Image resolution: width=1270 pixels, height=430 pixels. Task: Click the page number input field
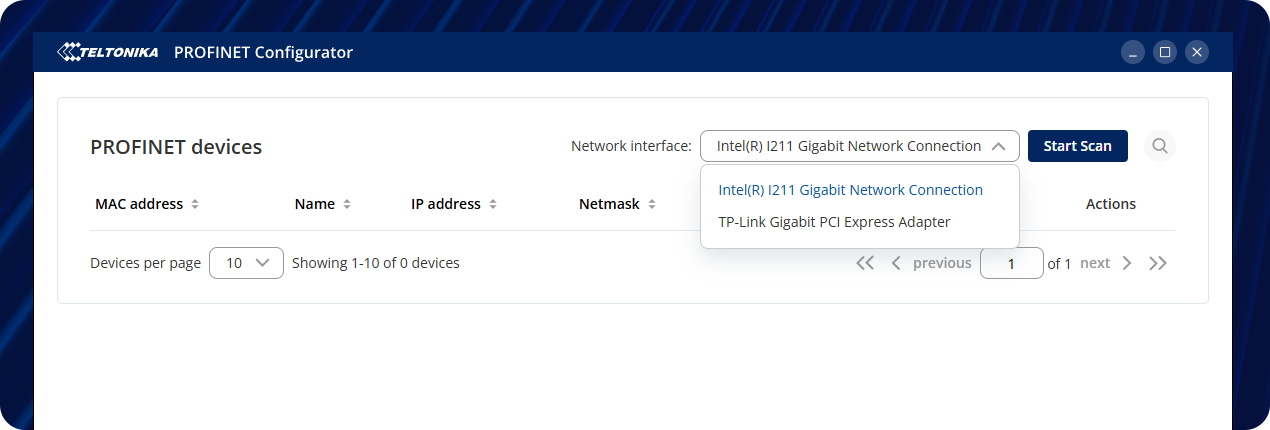(x=1012, y=263)
